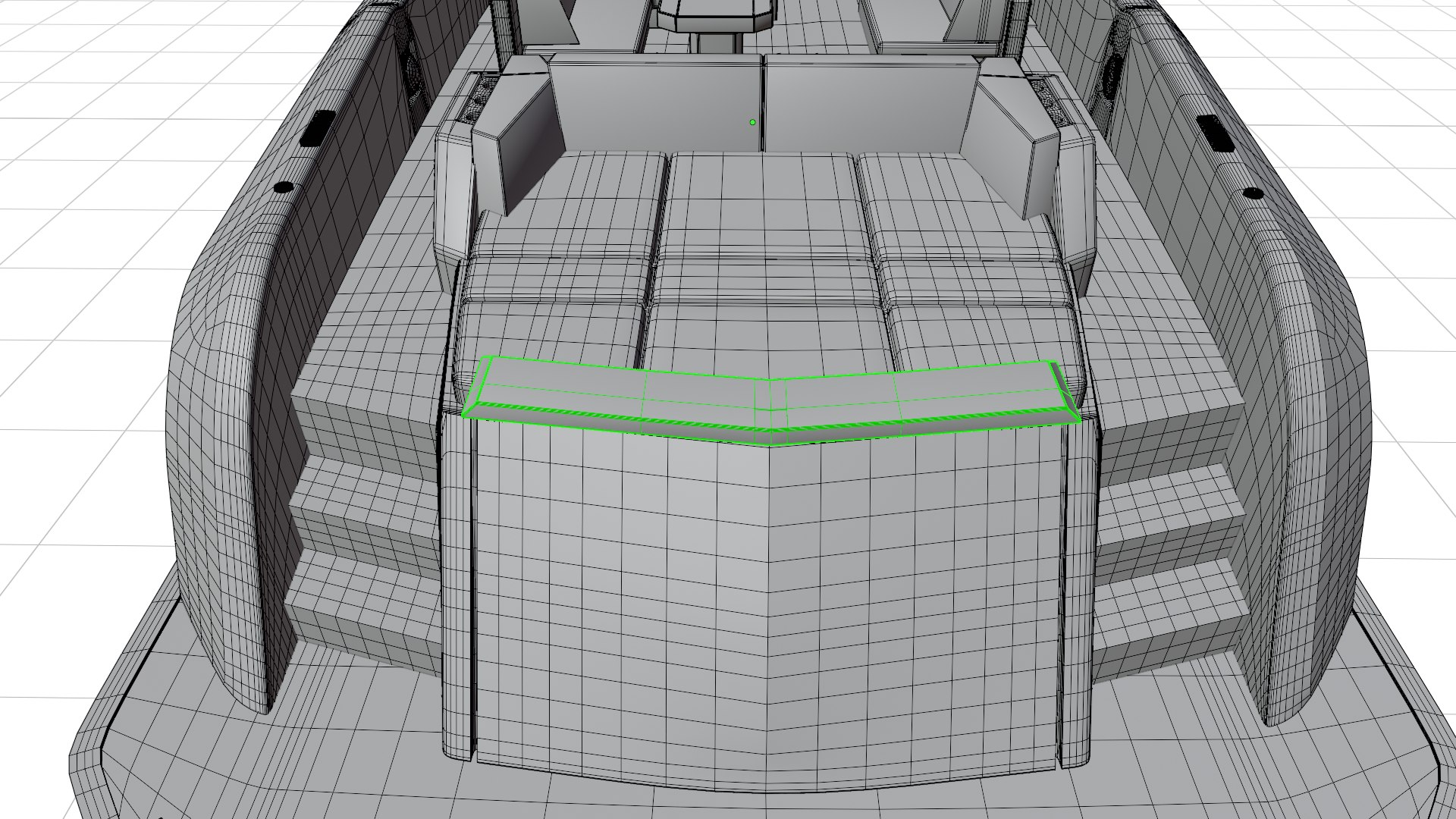Click the black oval hole on the left gunwale
Viewport: 1456px width, 819px height.
(283, 187)
